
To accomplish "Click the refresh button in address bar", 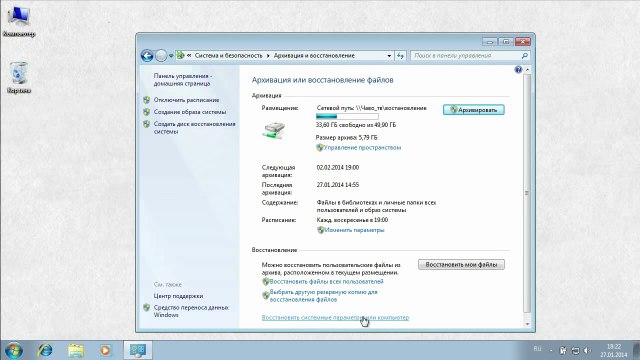I will click(x=400, y=56).
